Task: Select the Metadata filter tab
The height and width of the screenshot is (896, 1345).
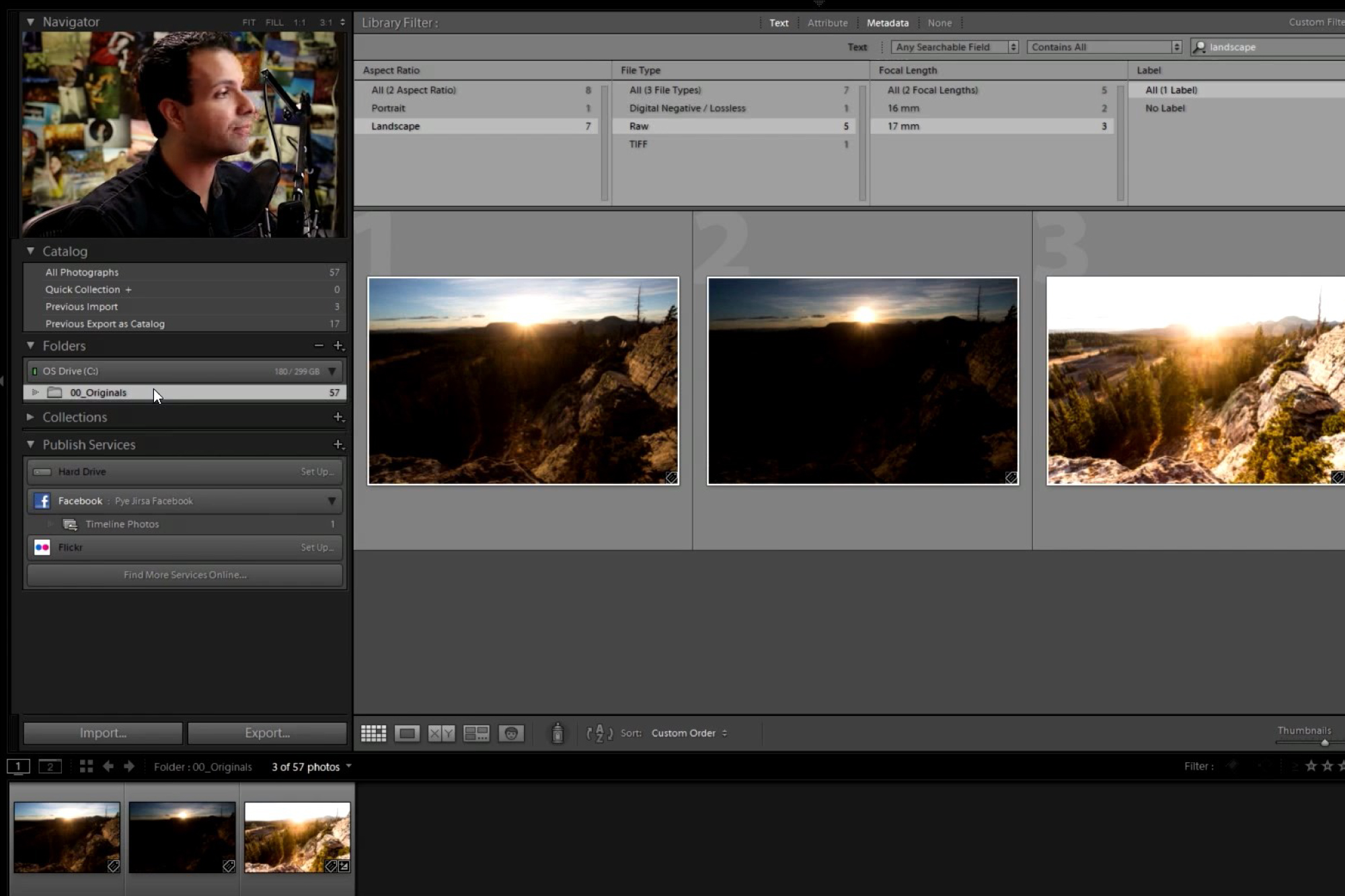Action: 887,23
